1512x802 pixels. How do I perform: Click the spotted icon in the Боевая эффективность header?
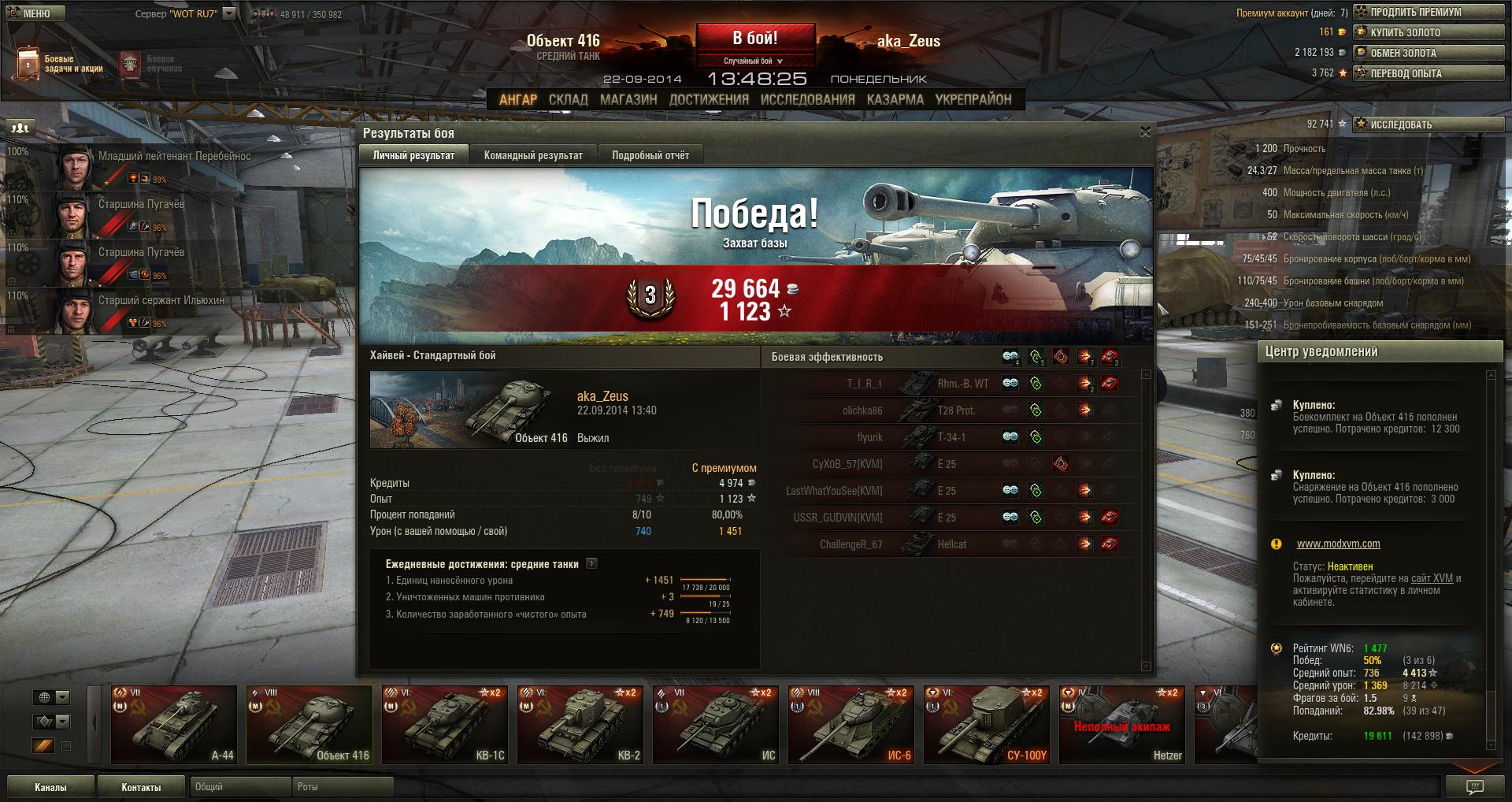(x=1010, y=357)
